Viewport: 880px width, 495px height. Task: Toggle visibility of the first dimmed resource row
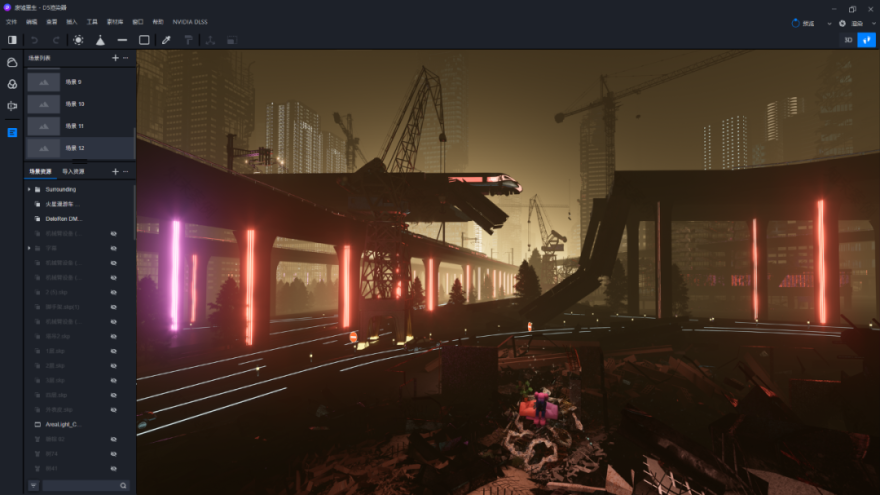pyautogui.click(x=114, y=233)
